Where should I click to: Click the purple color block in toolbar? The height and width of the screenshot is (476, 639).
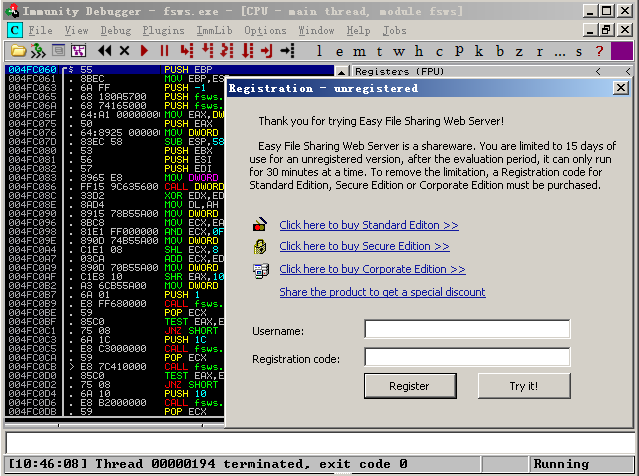click(x=621, y=51)
